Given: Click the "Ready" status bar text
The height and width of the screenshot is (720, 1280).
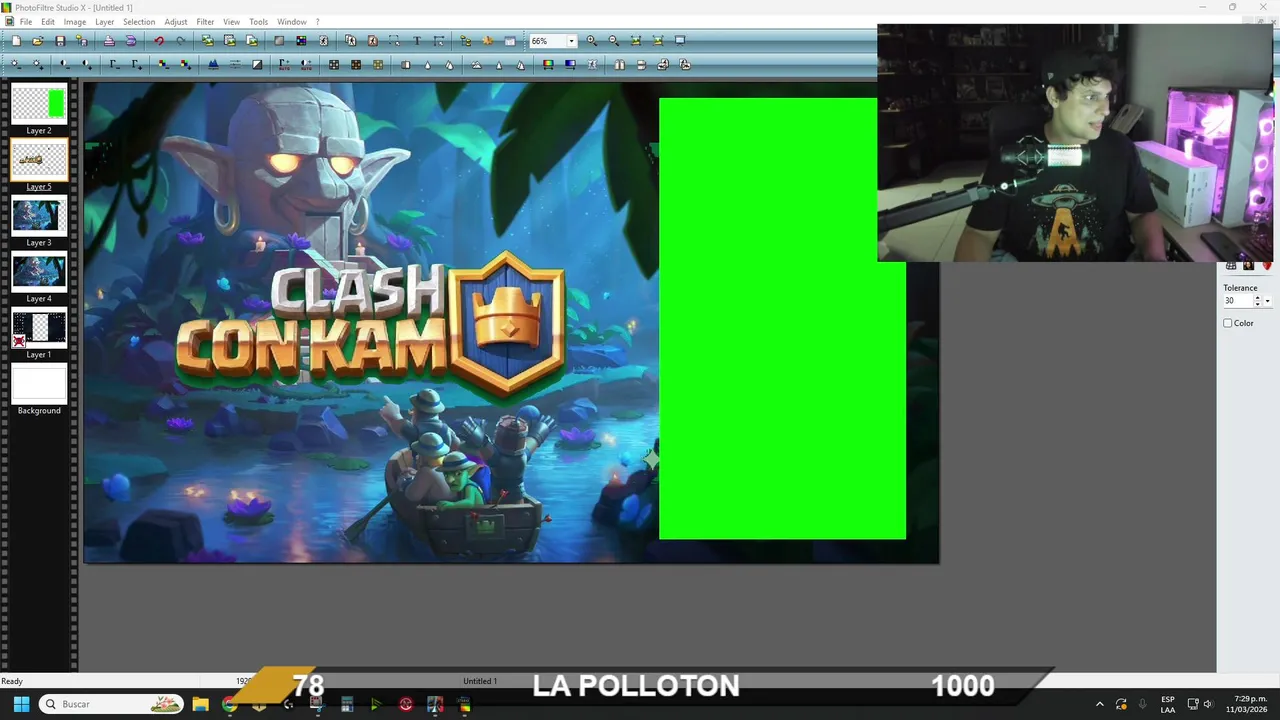Looking at the screenshot, I should click(12, 681).
